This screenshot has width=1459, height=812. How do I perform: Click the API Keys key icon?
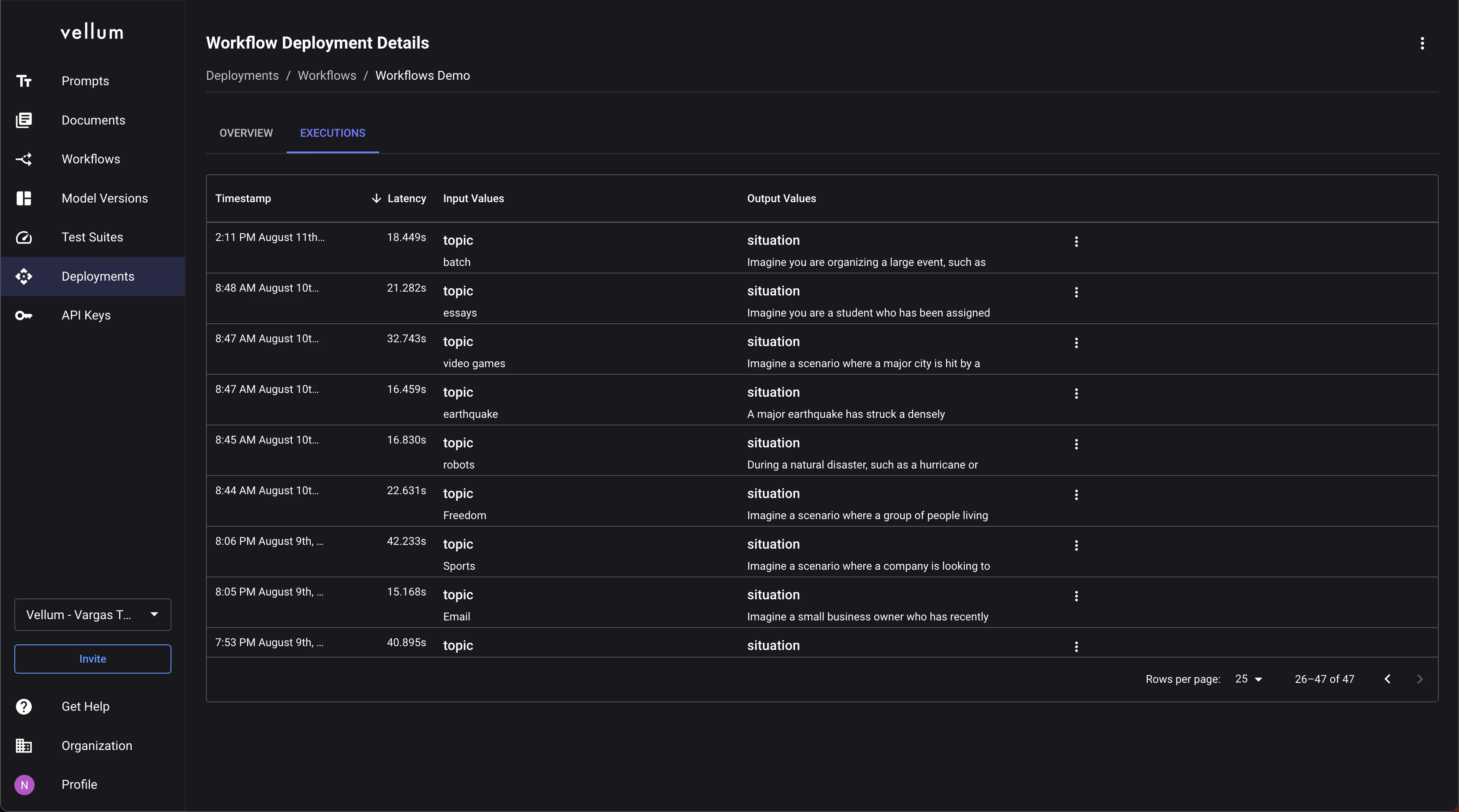point(24,315)
